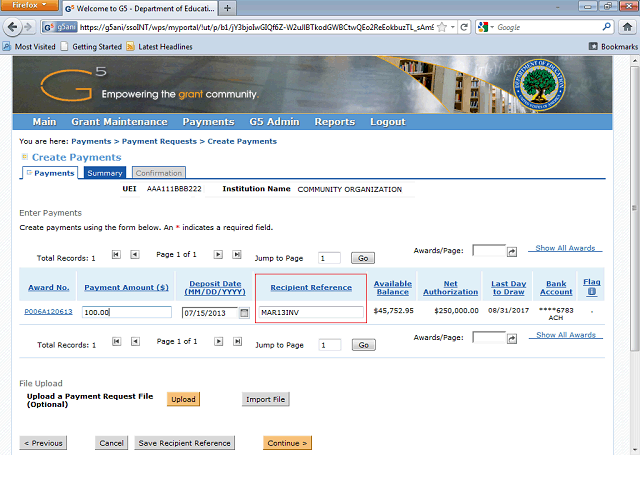
Task: Sort by Deposit Date column
Action: pyautogui.click(x=215, y=288)
